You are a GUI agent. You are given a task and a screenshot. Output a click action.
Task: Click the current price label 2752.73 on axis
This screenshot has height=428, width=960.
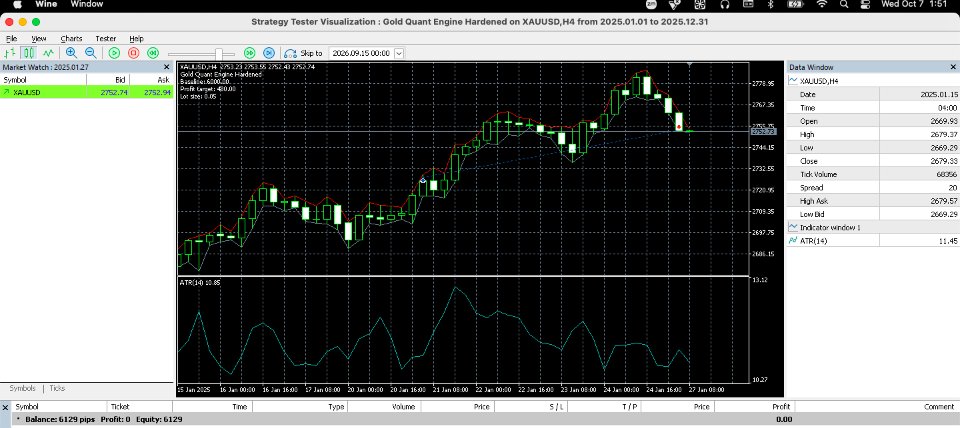(x=763, y=131)
